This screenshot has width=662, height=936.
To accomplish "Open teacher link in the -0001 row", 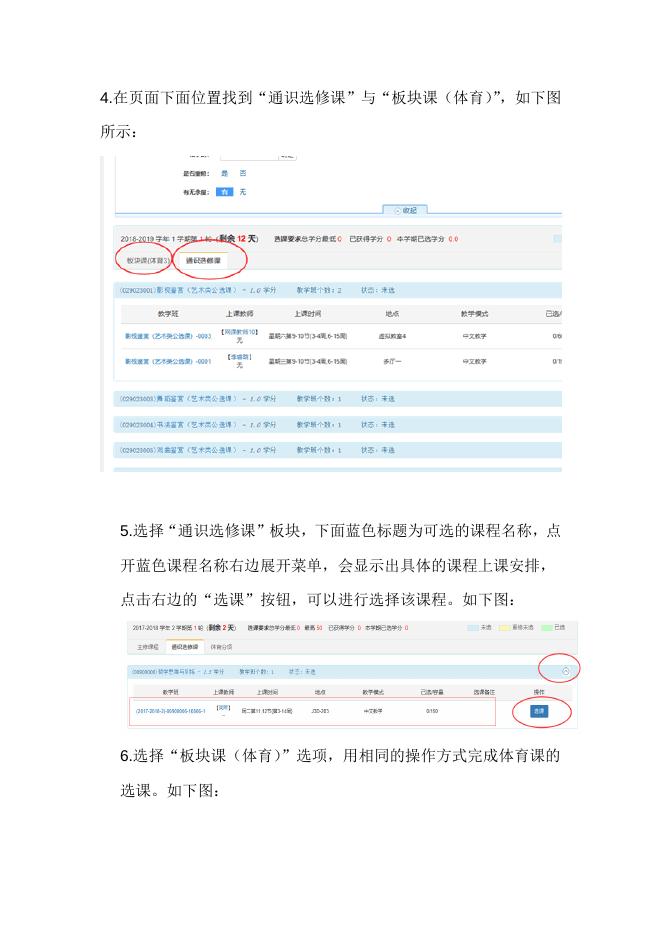I will click(239, 357).
